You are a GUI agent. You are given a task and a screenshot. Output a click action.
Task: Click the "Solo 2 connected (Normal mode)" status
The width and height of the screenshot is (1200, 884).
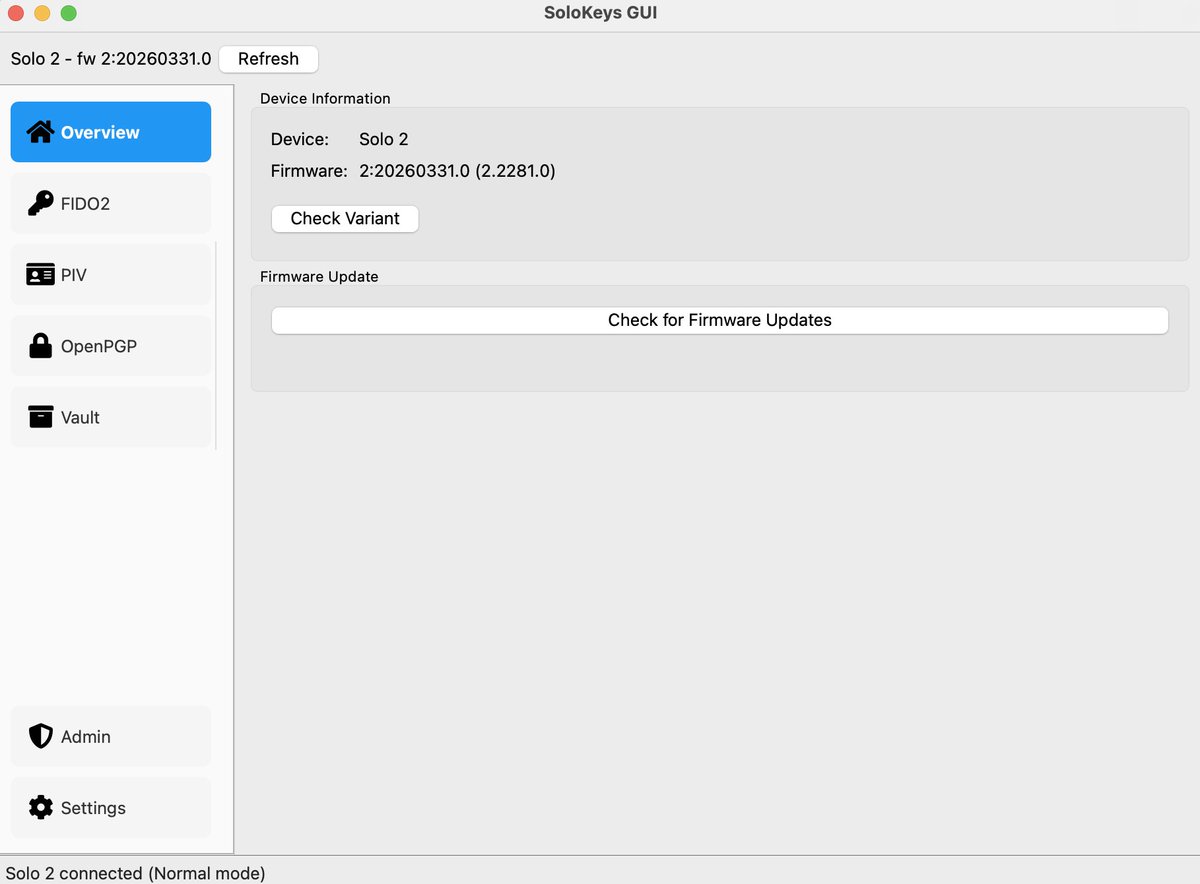point(136,873)
